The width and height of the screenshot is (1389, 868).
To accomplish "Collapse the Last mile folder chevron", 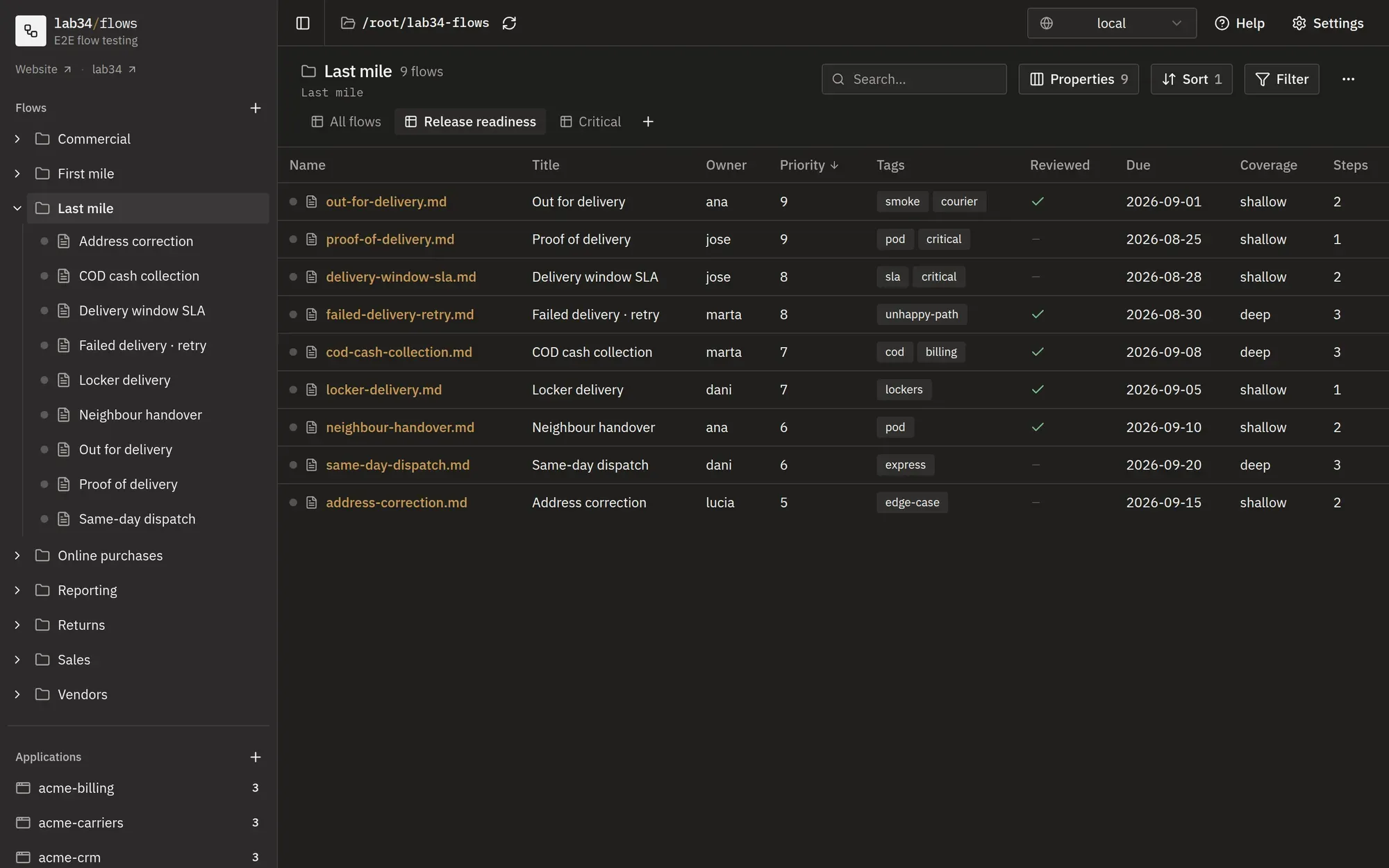I will (17, 208).
